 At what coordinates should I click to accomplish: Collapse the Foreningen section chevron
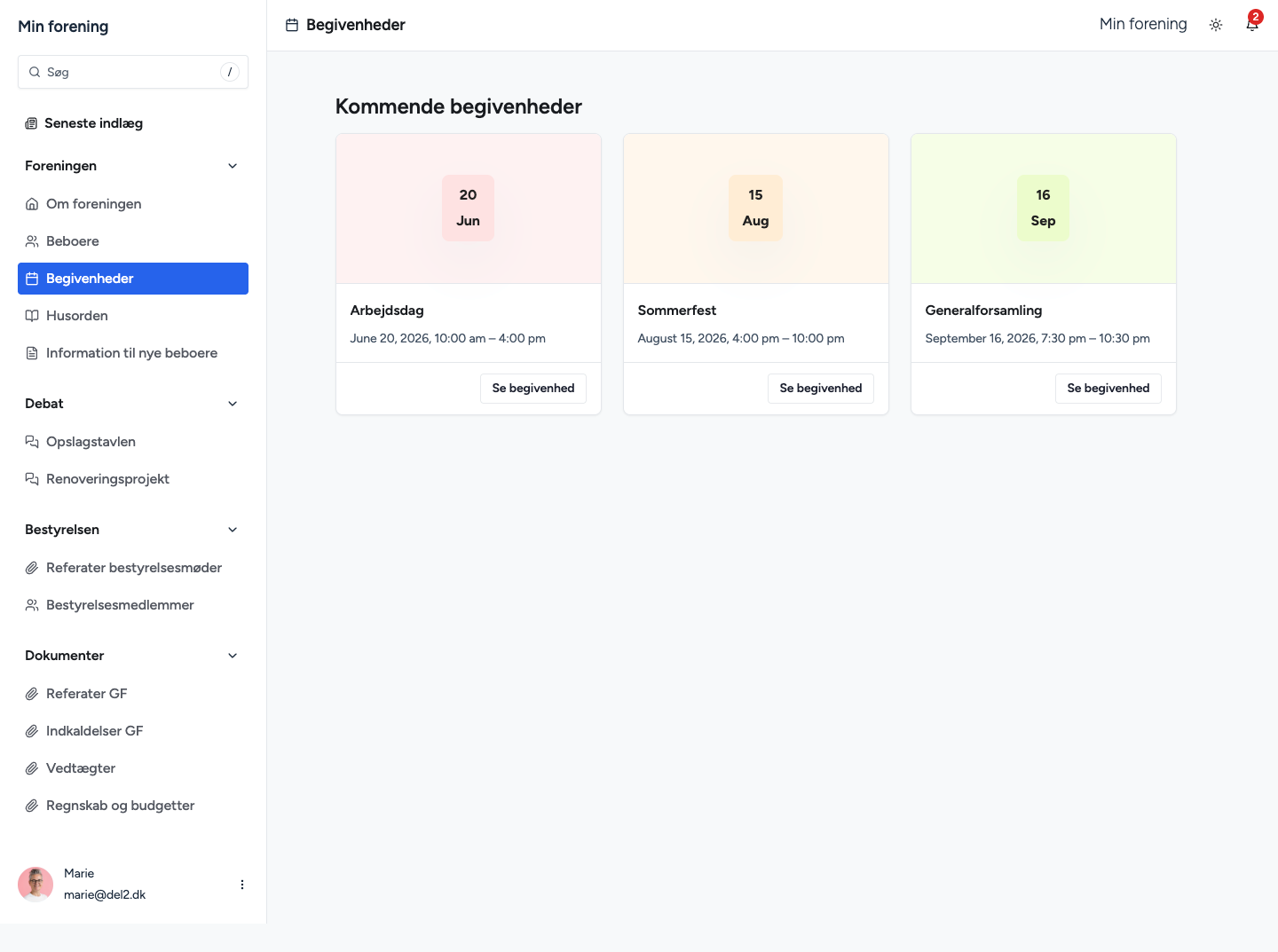click(x=233, y=166)
